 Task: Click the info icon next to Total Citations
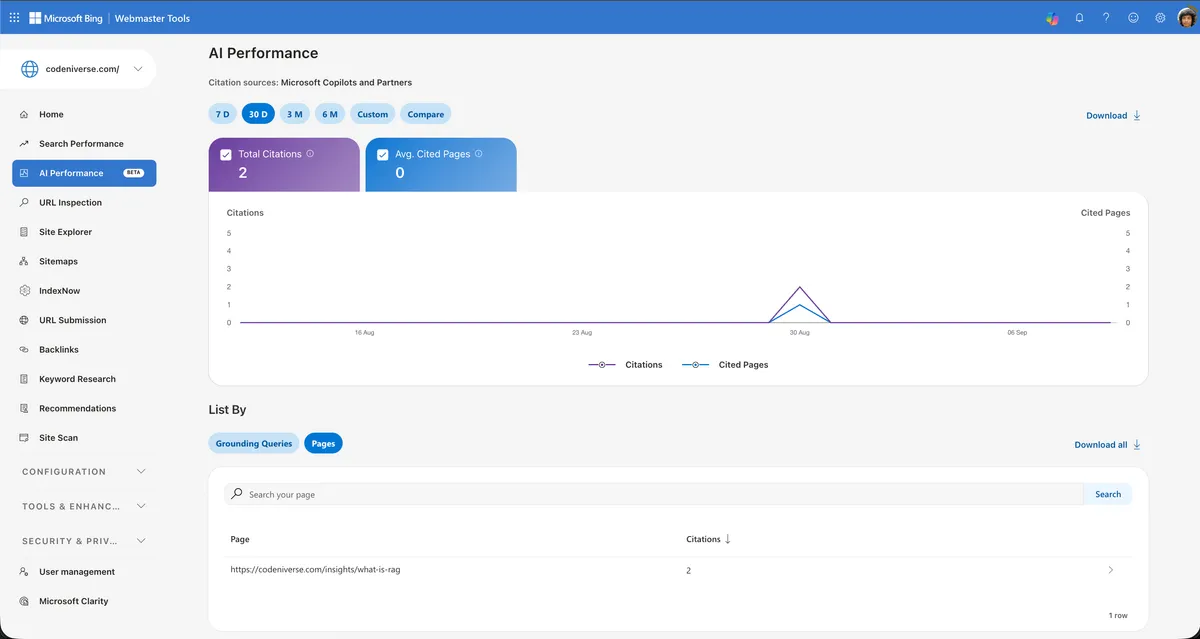coord(310,154)
